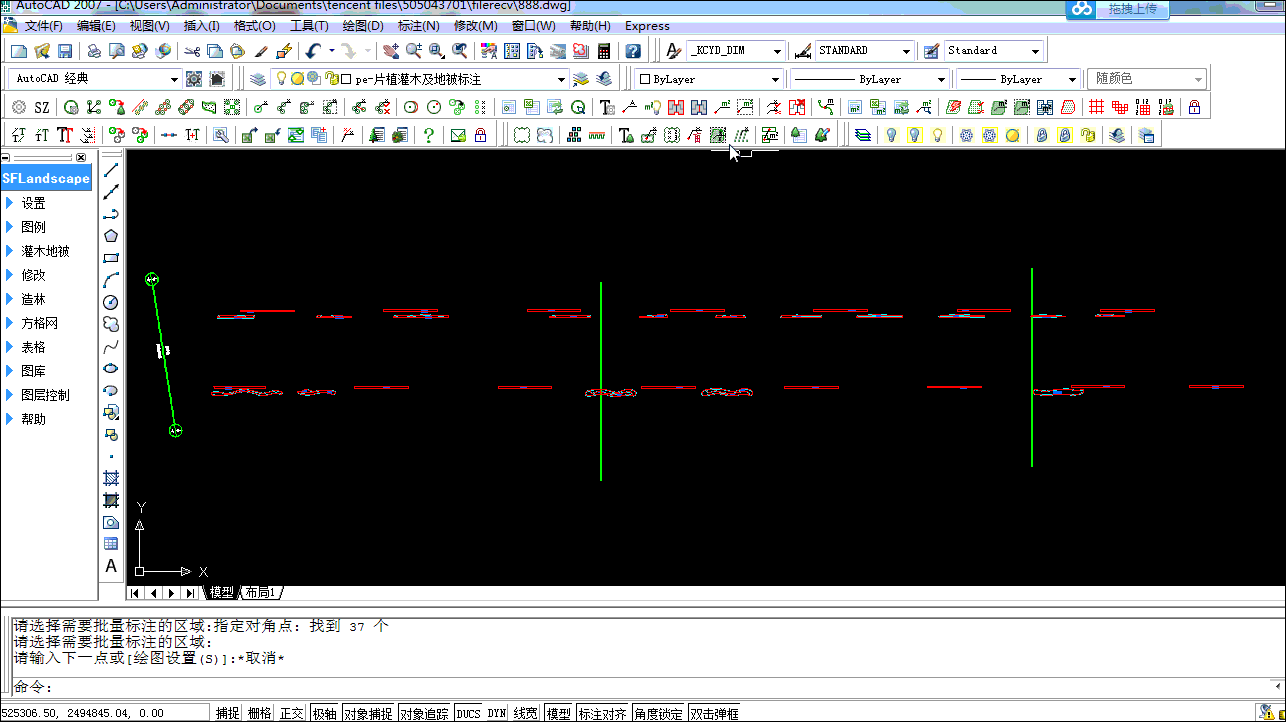The image size is (1286, 722).
Task: Open the Table tool in draw toolbar
Action: tap(111, 544)
